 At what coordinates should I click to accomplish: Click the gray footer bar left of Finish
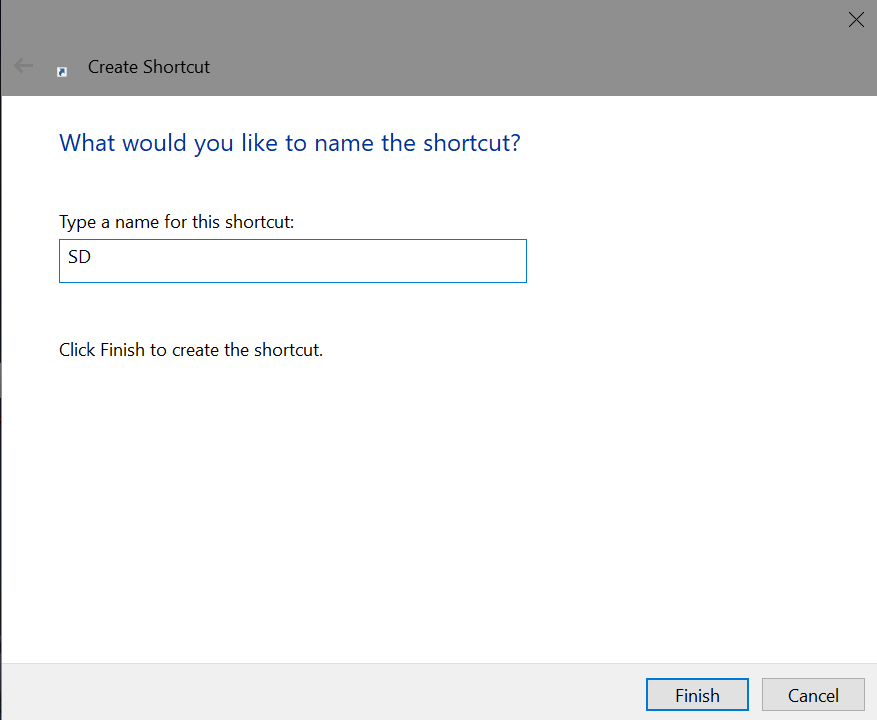point(323,693)
